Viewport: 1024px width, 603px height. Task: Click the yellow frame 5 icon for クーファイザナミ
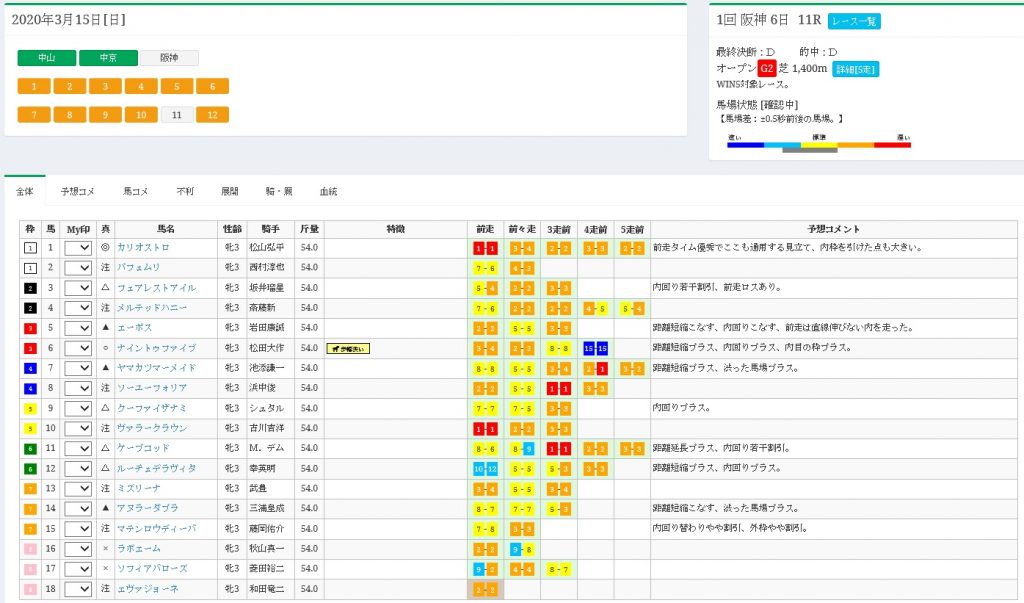point(30,409)
